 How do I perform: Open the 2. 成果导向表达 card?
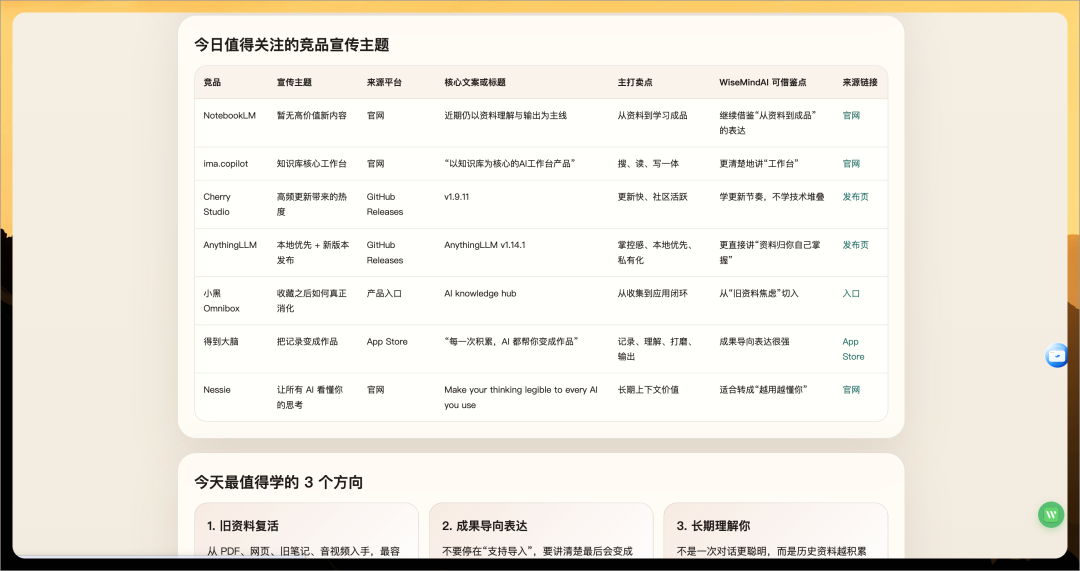pyautogui.click(x=541, y=530)
